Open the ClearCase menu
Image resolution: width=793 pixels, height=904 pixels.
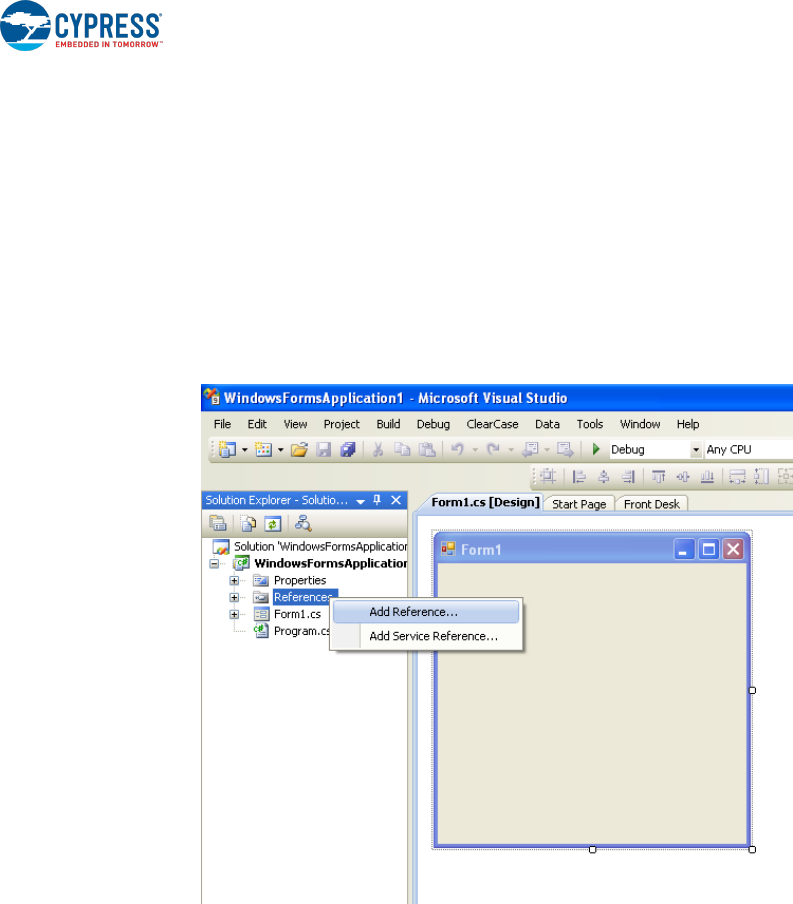(x=492, y=424)
